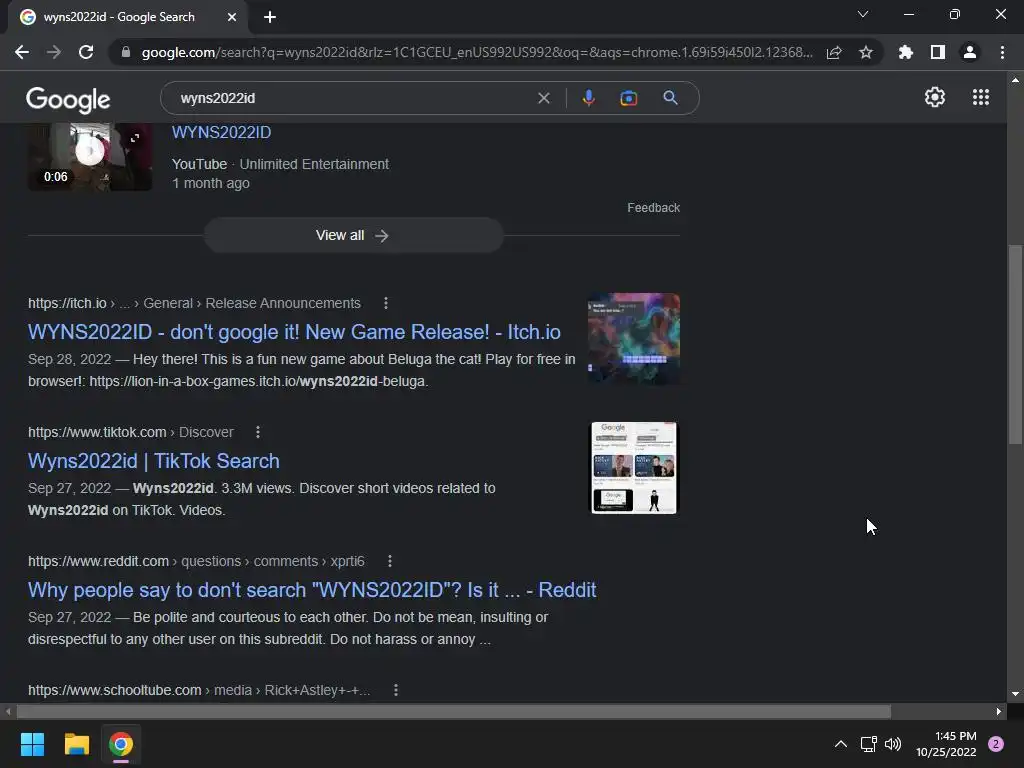Open more options for schooltube result
1024x768 pixels.
pyautogui.click(x=396, y=690)
